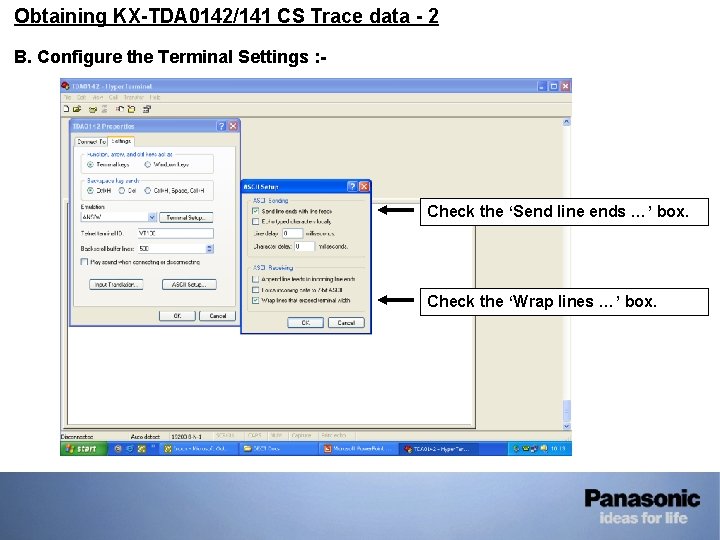This screenshot has width=720, height=540.
Task: Open the File menu
Action: tap(67, 97)
